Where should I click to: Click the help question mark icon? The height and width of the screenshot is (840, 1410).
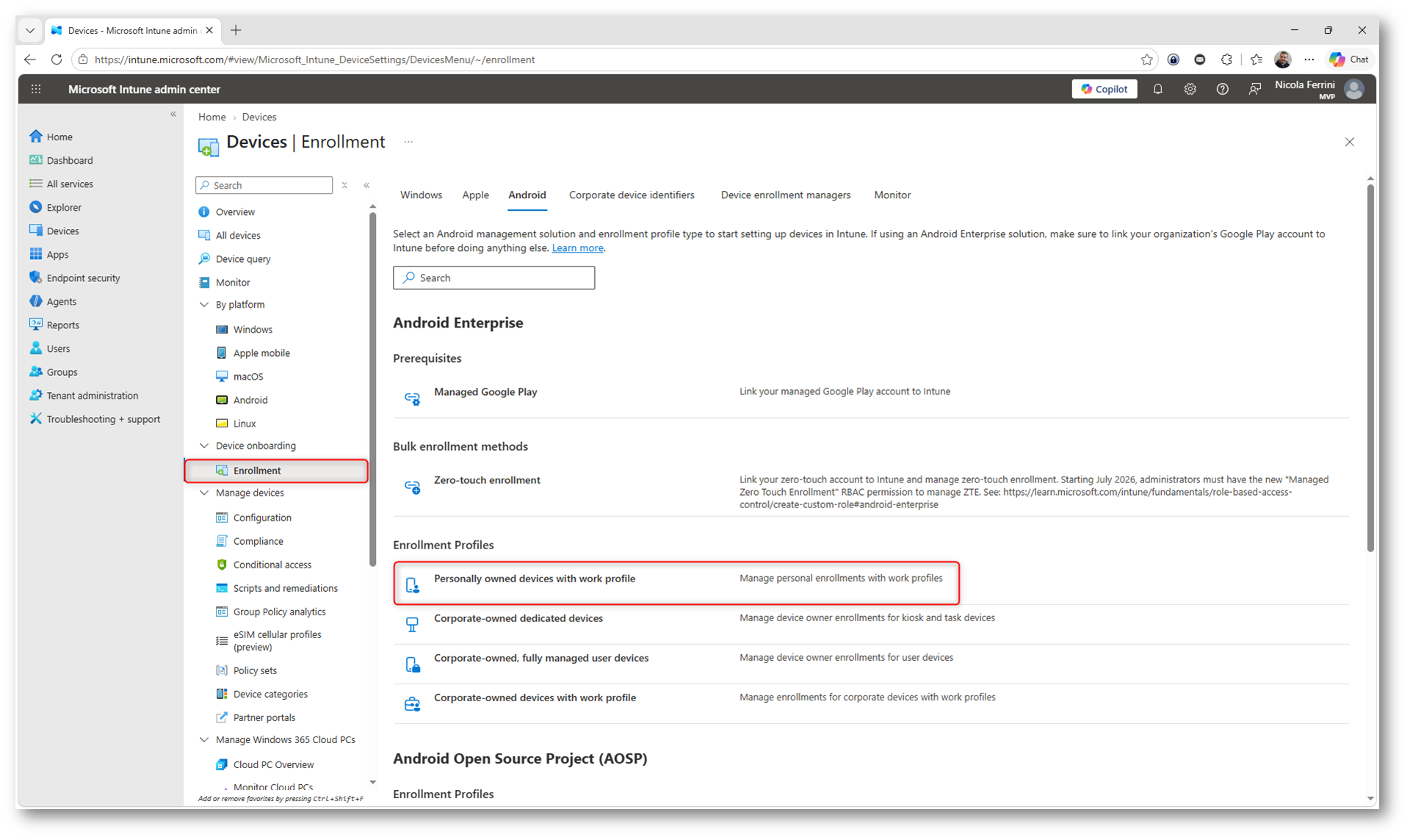point(1223,89)
